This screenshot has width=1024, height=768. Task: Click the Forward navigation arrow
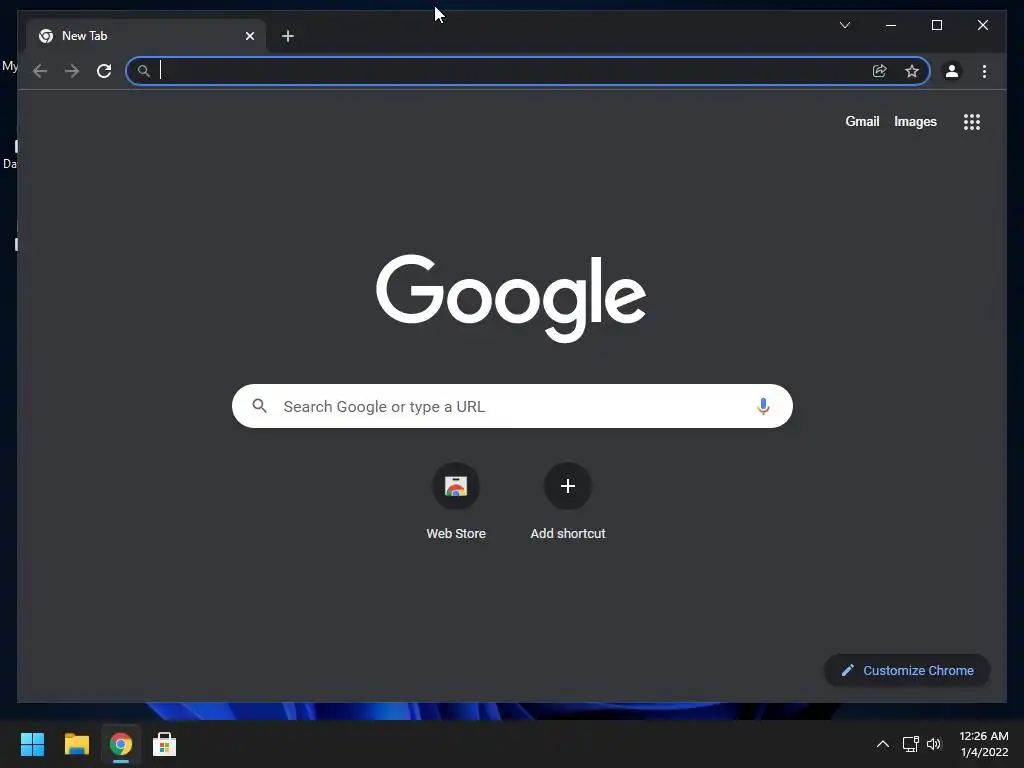click(72, 71)
